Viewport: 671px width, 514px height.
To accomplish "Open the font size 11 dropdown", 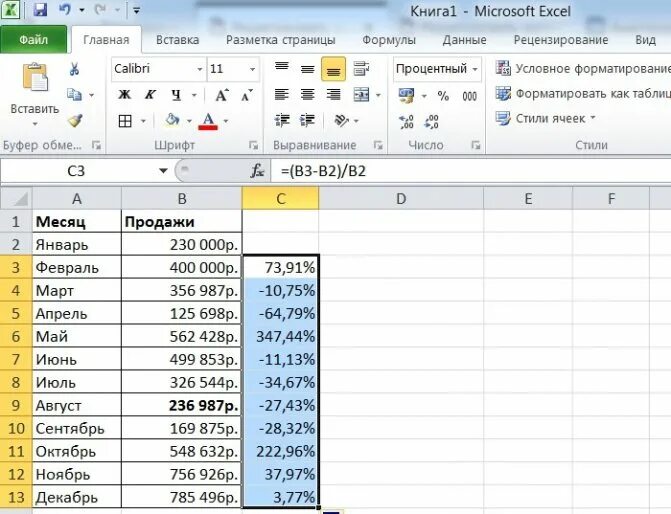I will pyautogui.click(x=252, y=69).
